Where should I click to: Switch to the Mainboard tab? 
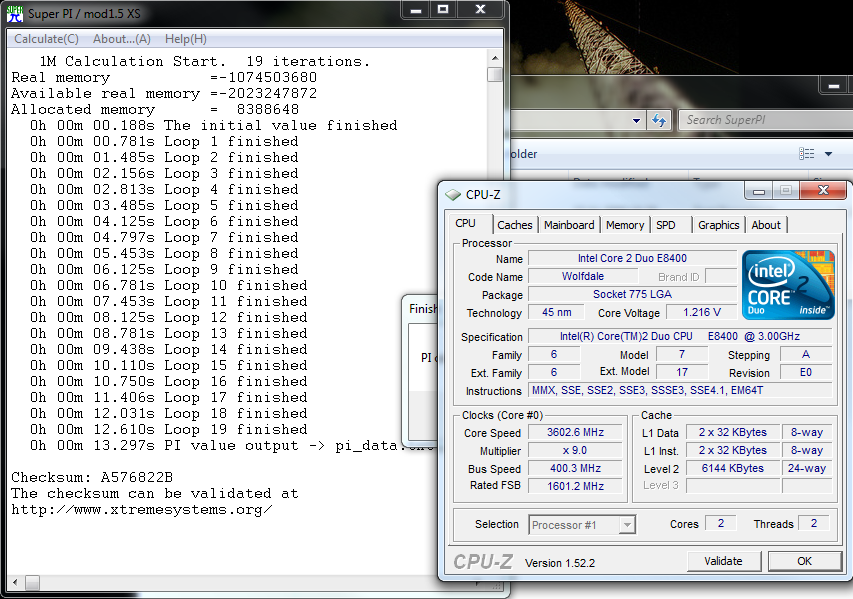click(x=569, y=225)
